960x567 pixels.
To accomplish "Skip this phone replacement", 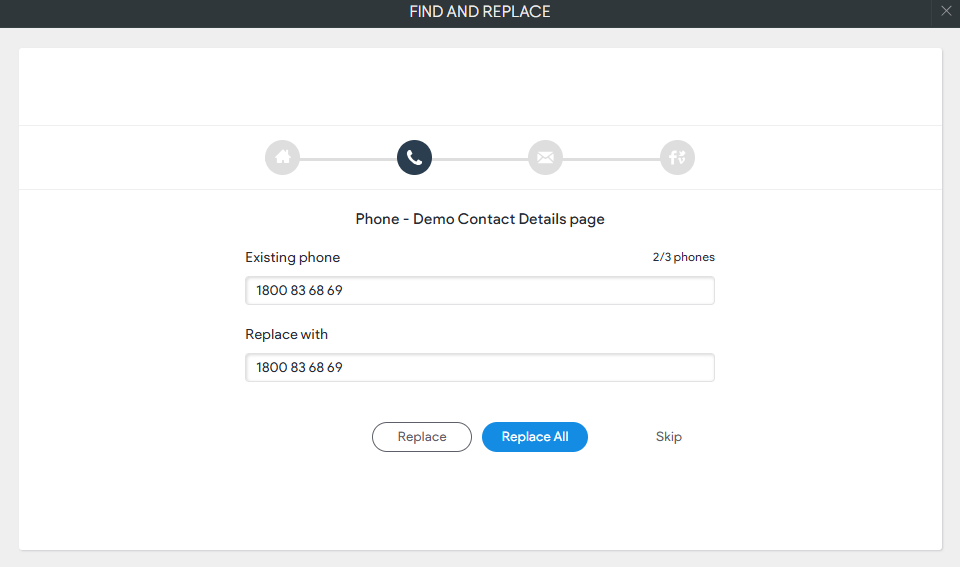I will coord(669,437).
